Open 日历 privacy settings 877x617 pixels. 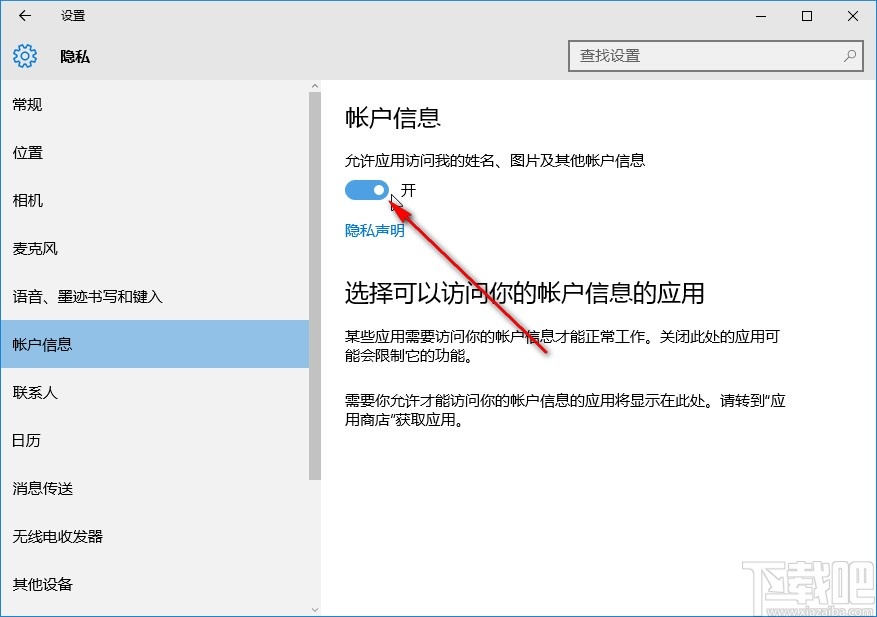click(x=26, y=440)
